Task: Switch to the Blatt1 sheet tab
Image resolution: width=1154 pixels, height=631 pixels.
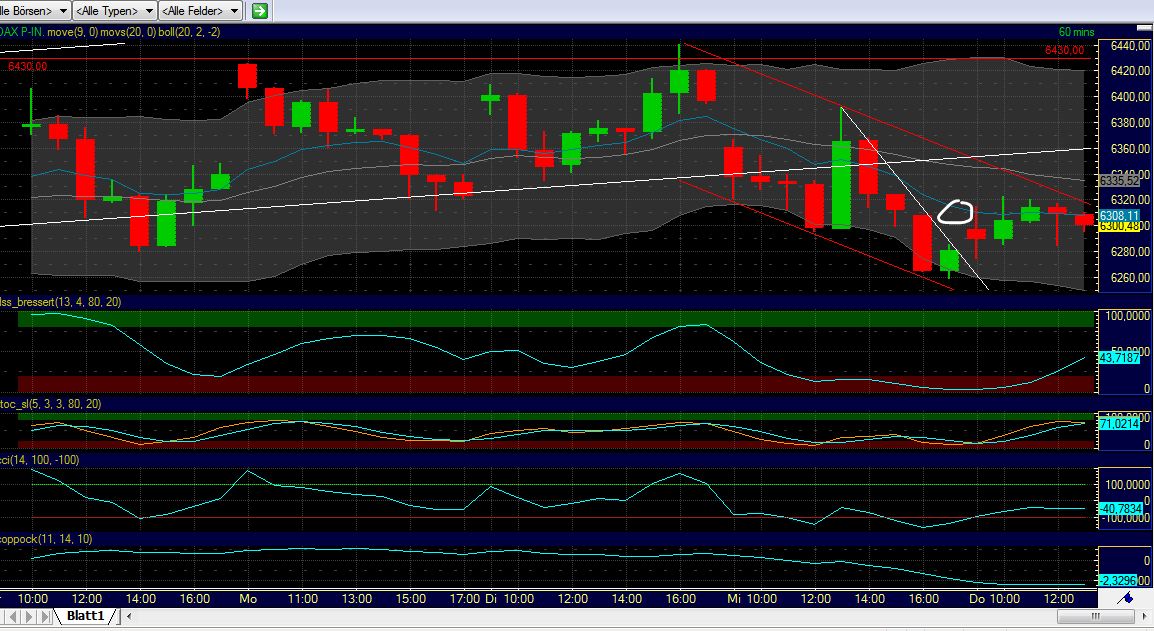Action: pos(88,617)
